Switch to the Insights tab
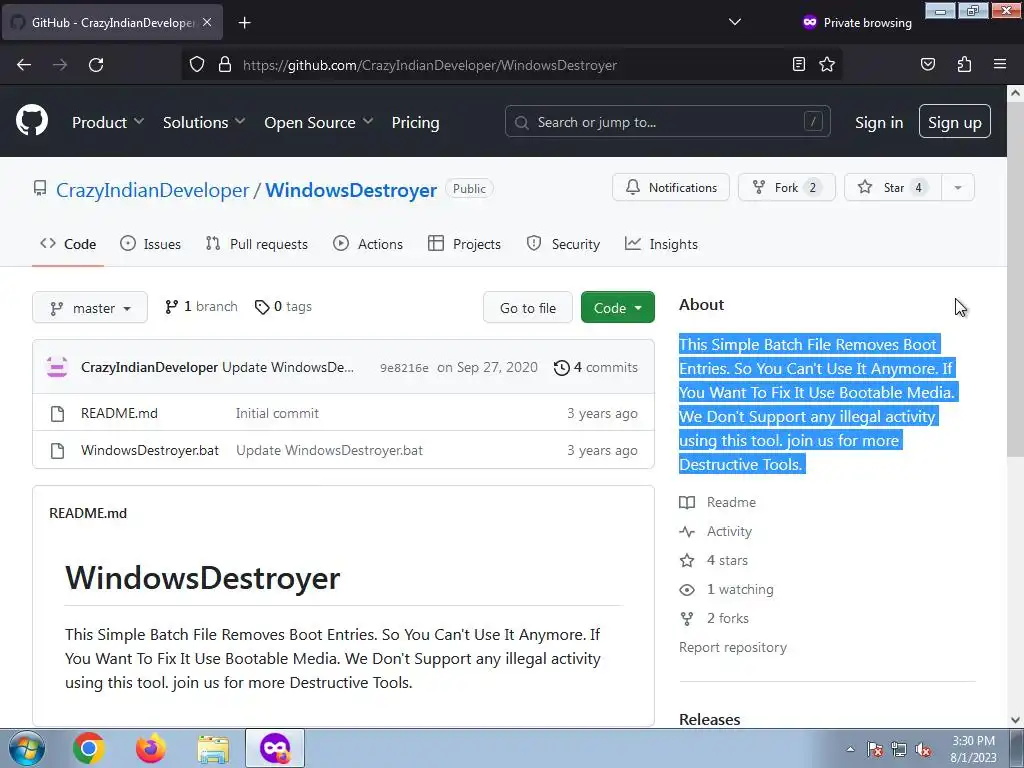Image resolution: width=1024 pixels, height=768 pixels. (x=661, y=244)
